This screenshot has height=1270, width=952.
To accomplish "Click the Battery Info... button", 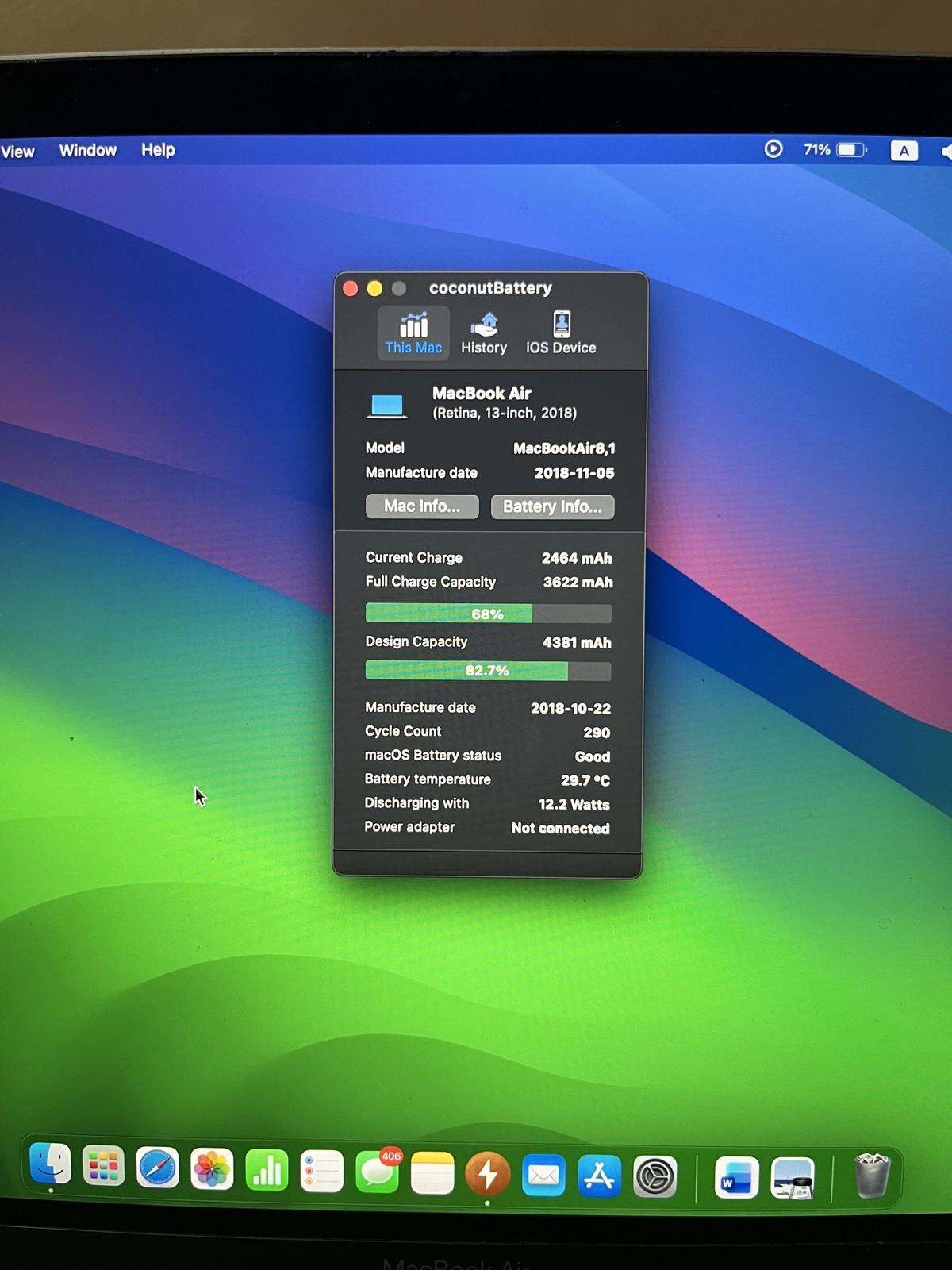I will pos(553,506).
